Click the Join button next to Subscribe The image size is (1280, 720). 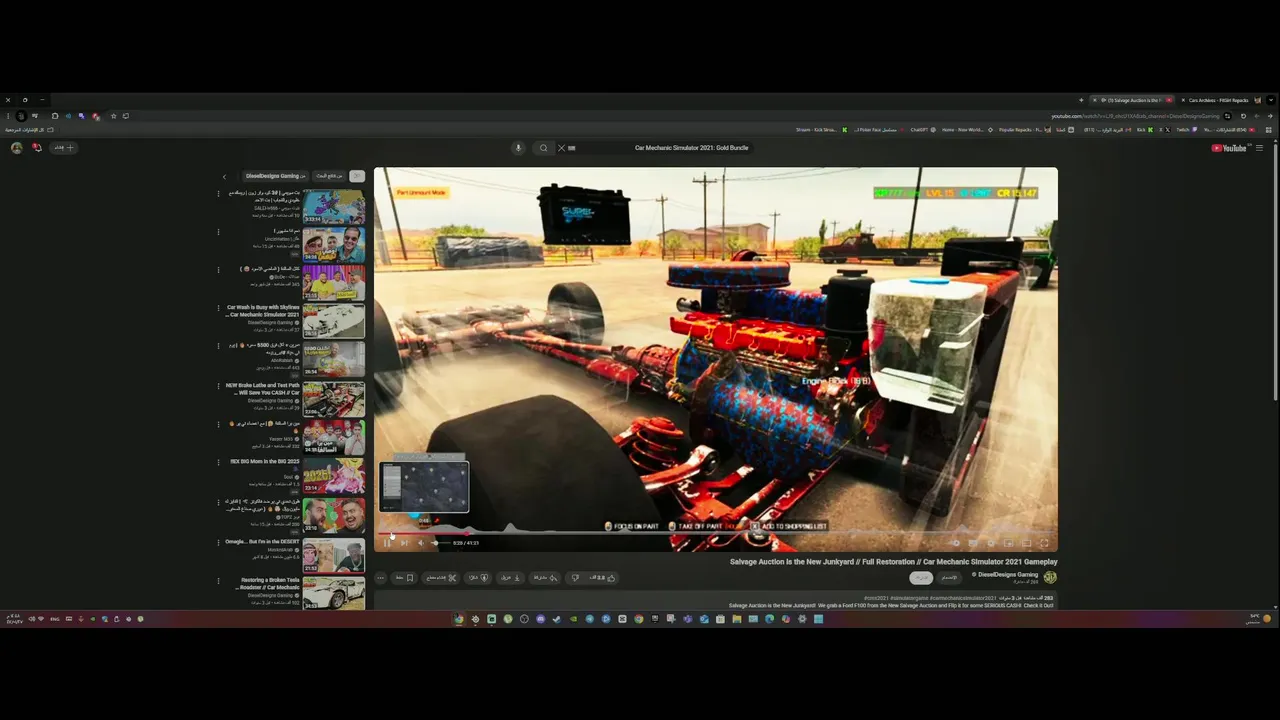[949, 577]
